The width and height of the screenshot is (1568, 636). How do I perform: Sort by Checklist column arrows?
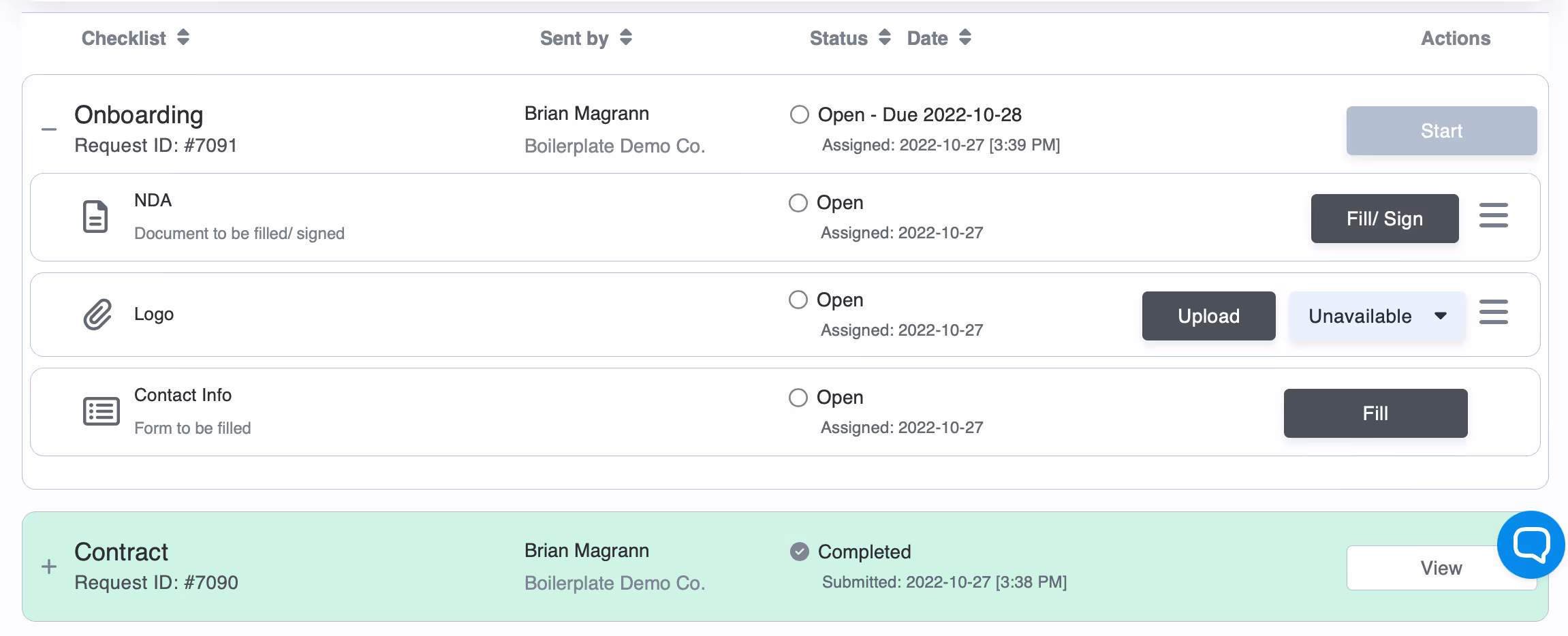click(183, 37)
